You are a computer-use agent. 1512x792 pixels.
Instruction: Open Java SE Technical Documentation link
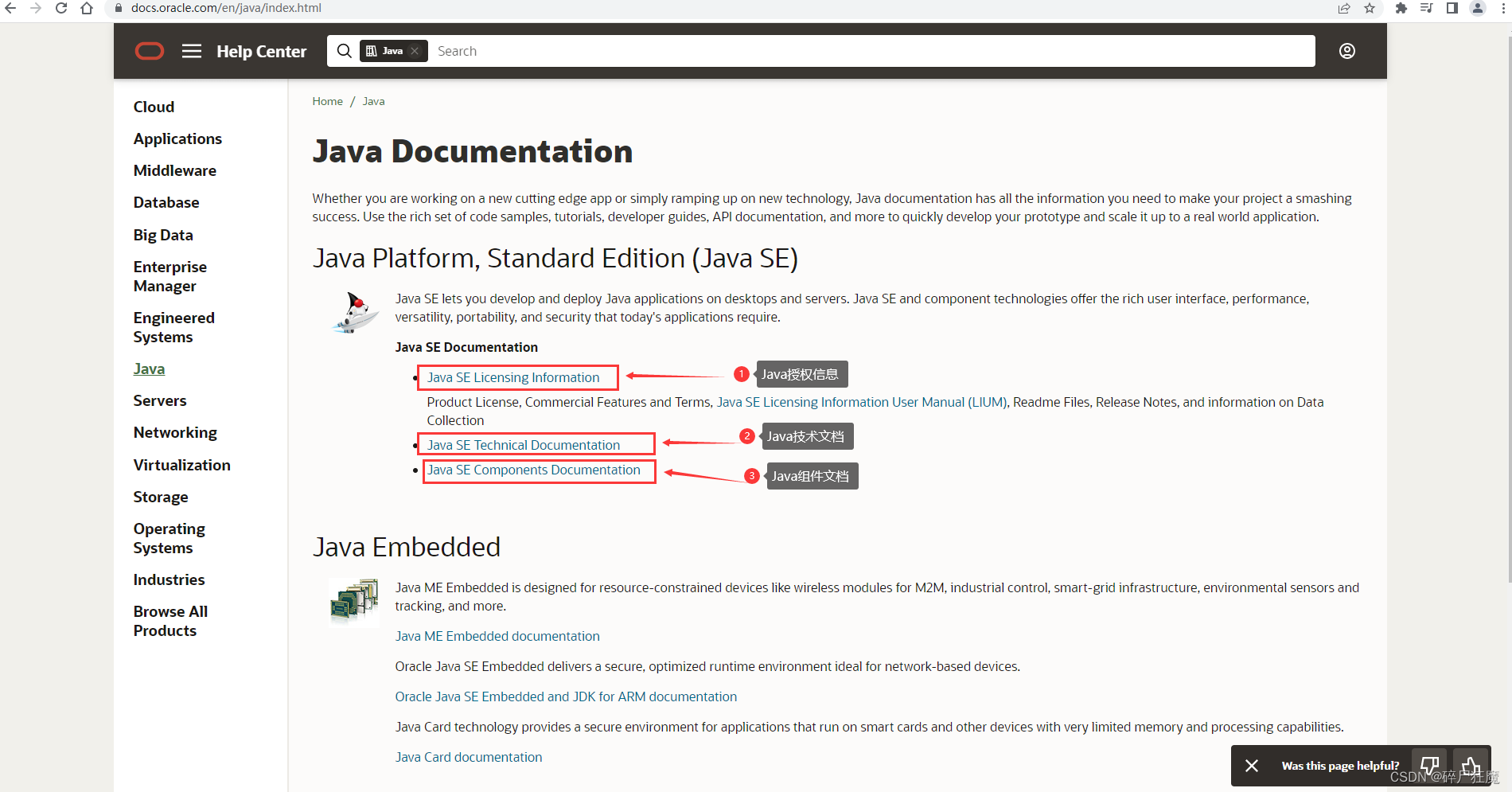pos(524,445)
